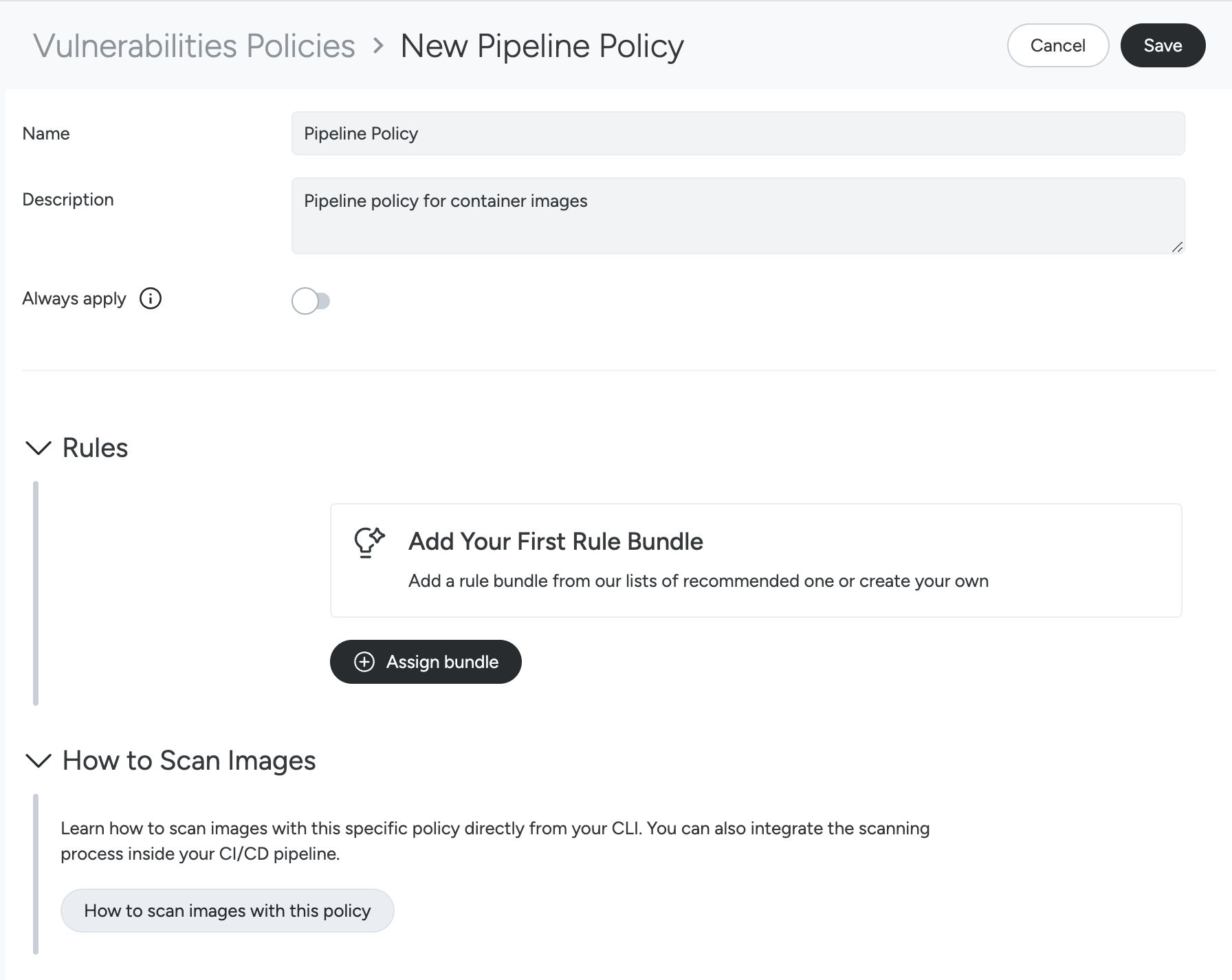Click the info icon beside Always apply
The height and width of the screenshot is (980, 1232).
pos(151,298)
